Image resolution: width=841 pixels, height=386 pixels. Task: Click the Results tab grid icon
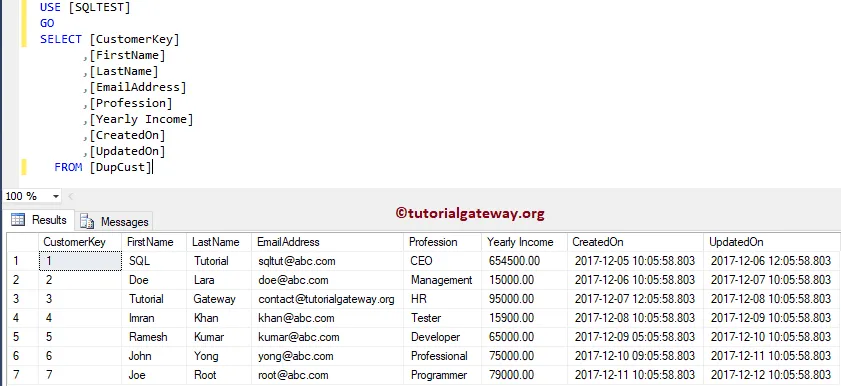click(18, 220)
